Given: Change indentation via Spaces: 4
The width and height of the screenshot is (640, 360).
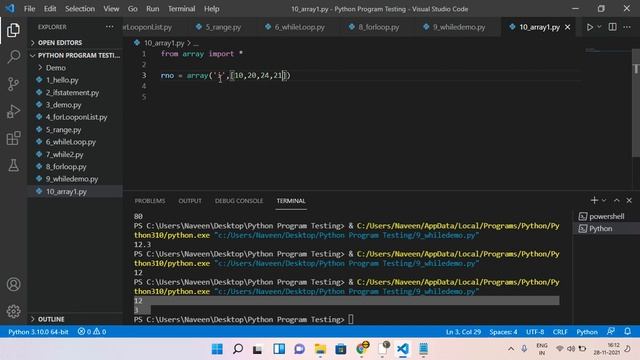Looking at the screenshot, I should tap(503, 332).
